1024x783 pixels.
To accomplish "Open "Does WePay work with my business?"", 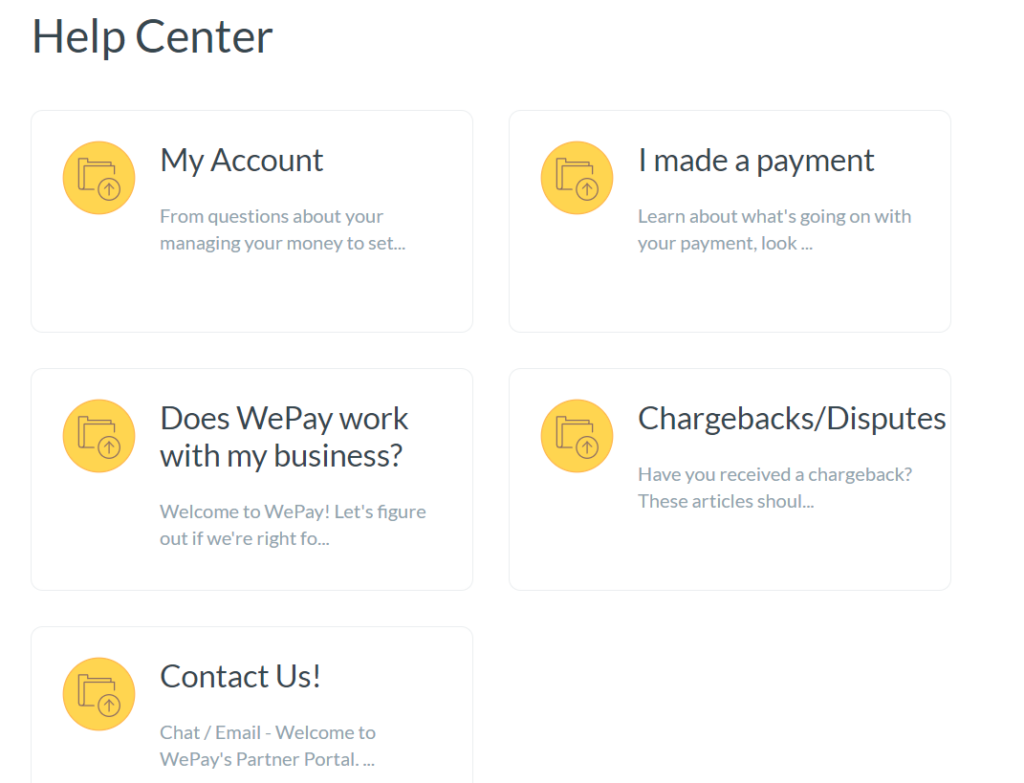I will pos(284,436).
